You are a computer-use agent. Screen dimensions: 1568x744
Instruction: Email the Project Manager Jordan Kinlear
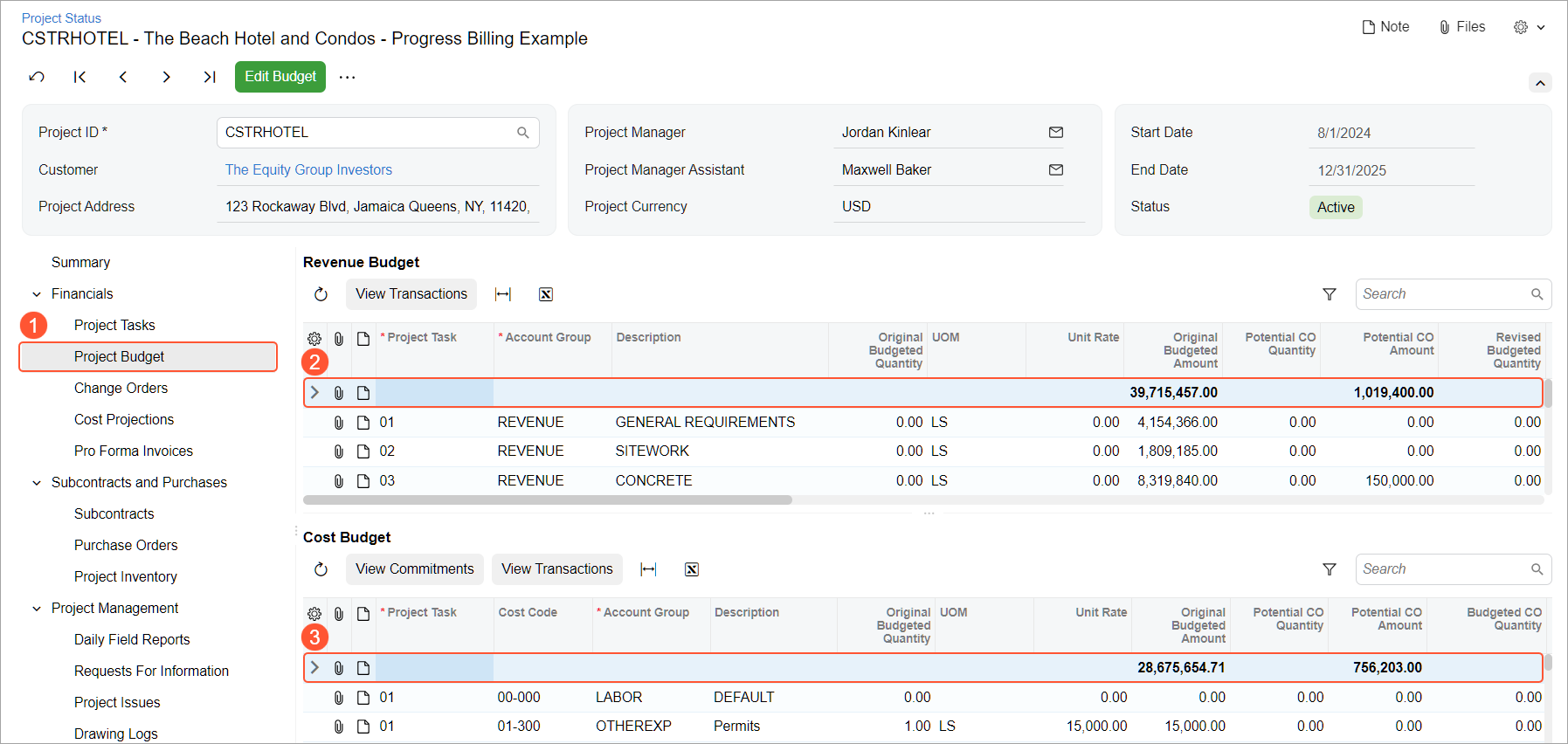point(1055,133)
